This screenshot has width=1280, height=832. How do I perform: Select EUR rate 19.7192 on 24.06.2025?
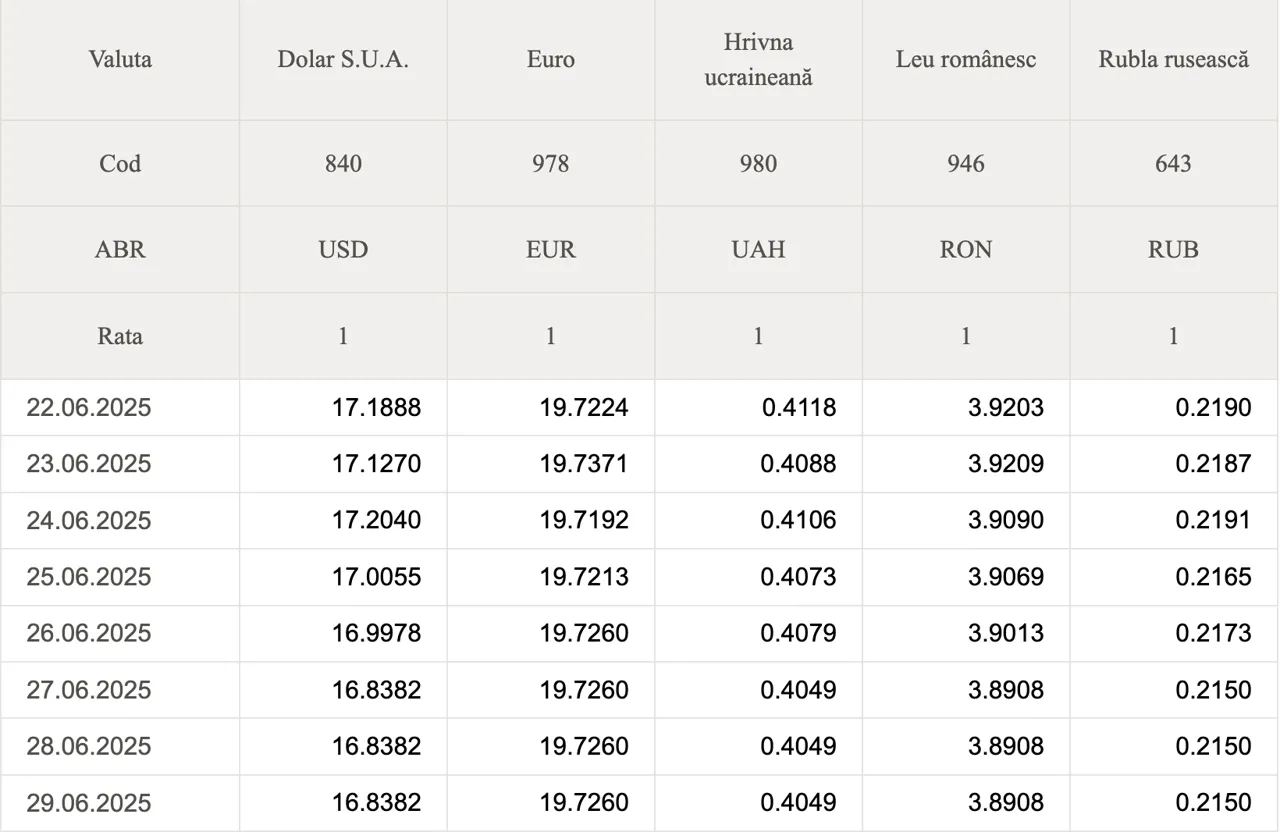pos(584,521)
